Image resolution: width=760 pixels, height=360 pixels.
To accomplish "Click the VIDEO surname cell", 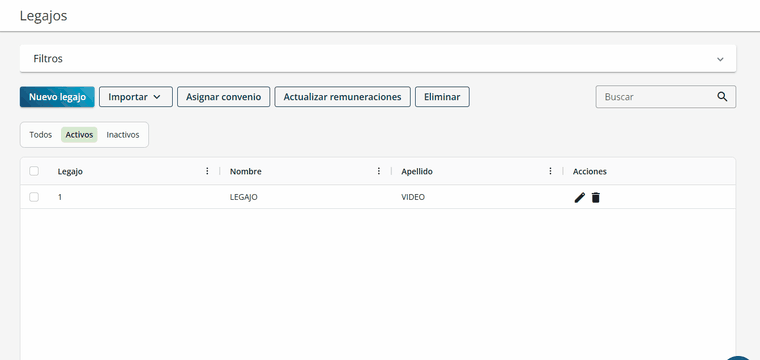I will [x=413, y=197].
